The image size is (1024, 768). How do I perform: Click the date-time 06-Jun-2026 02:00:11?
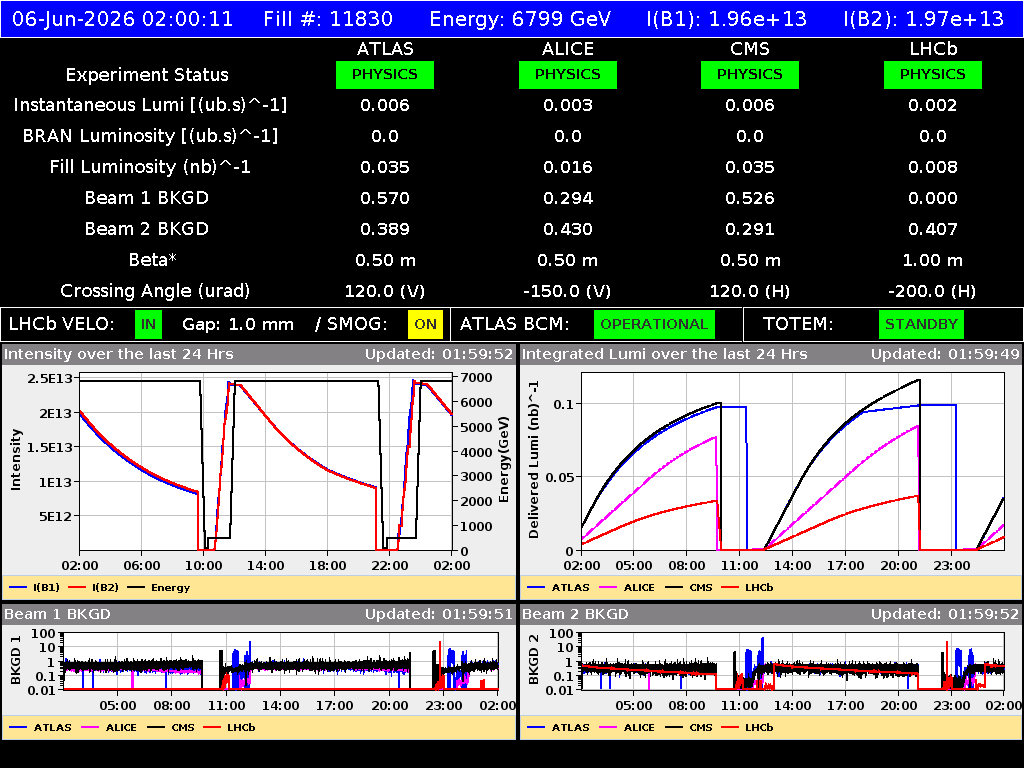click(123, 19)
